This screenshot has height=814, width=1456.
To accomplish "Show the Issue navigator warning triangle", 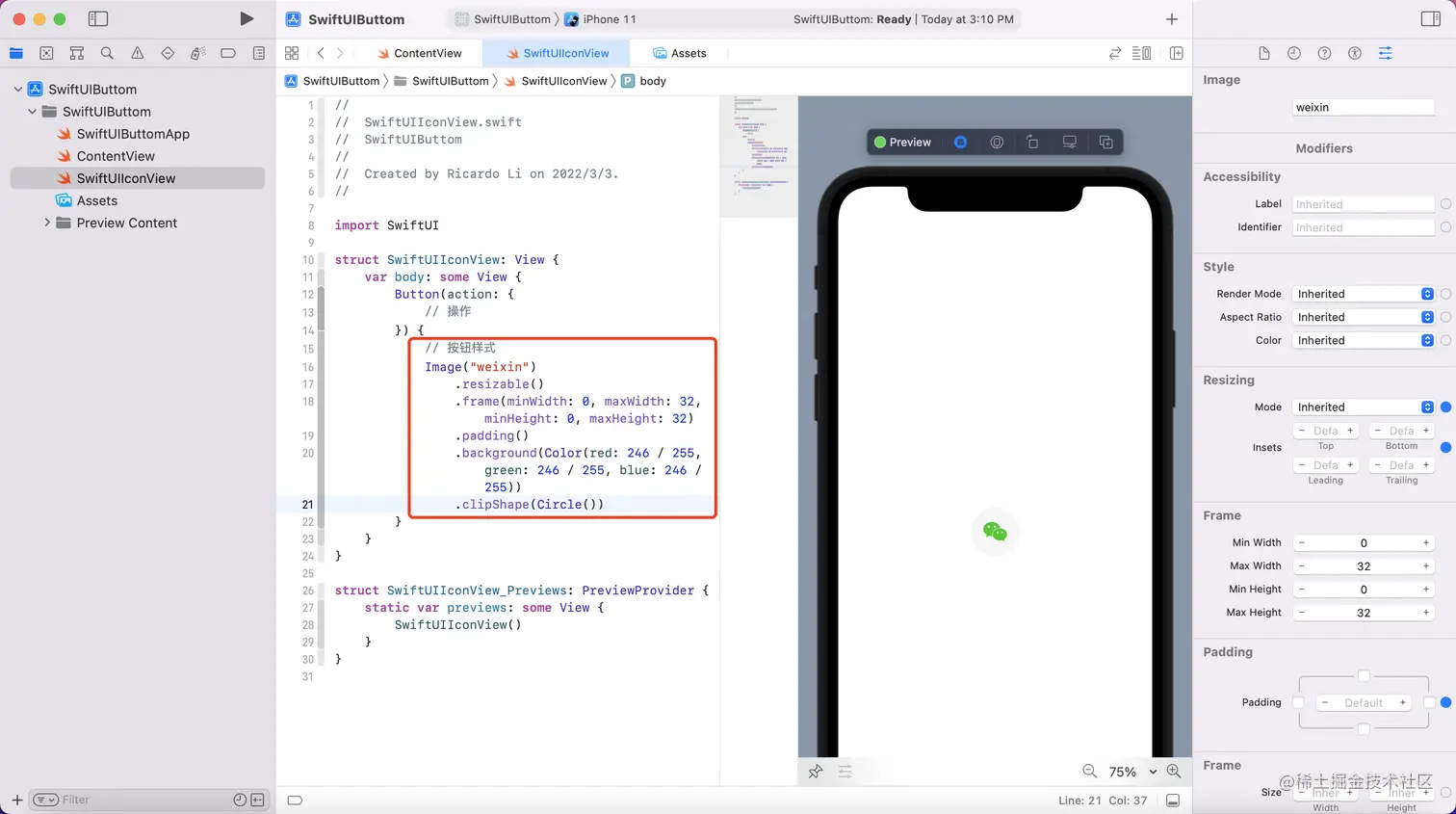I will click(x=138, y=53).
